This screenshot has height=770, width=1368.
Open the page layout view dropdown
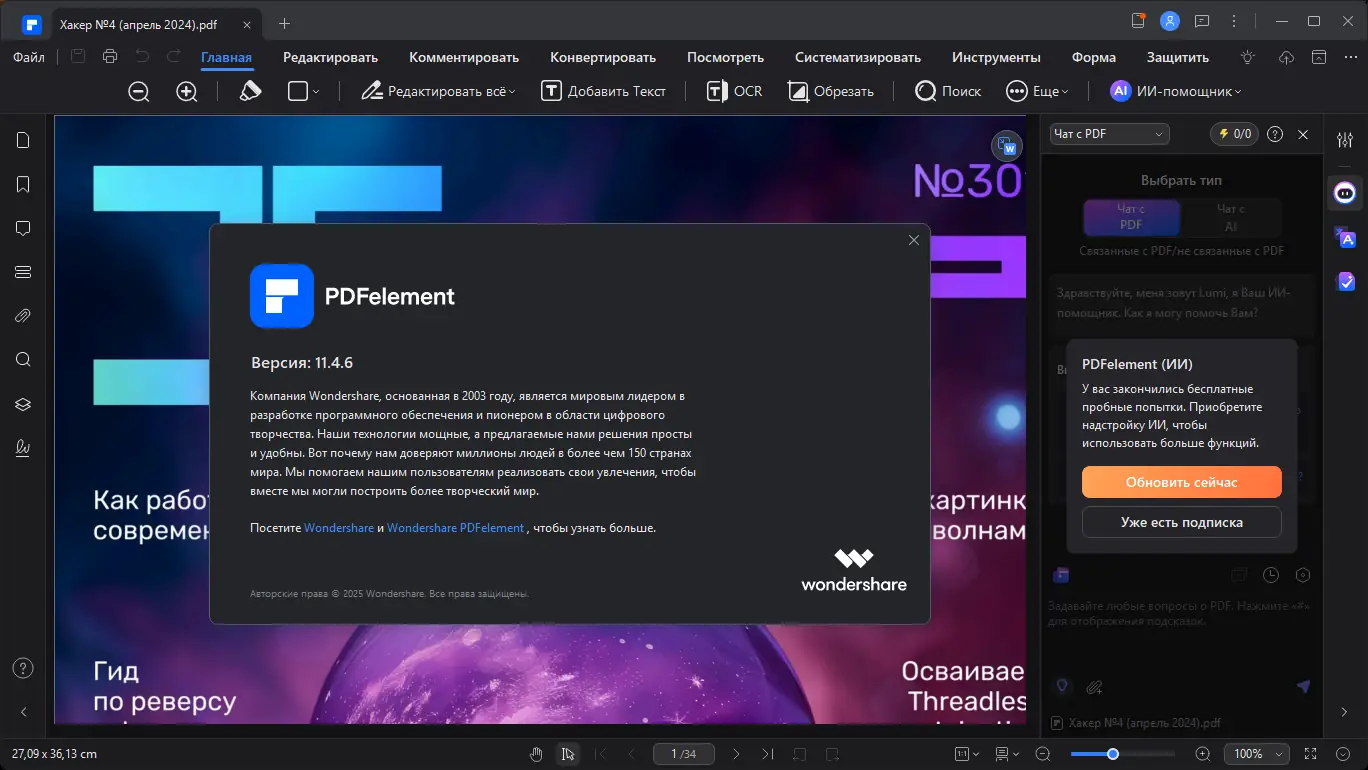[1007, 754]
